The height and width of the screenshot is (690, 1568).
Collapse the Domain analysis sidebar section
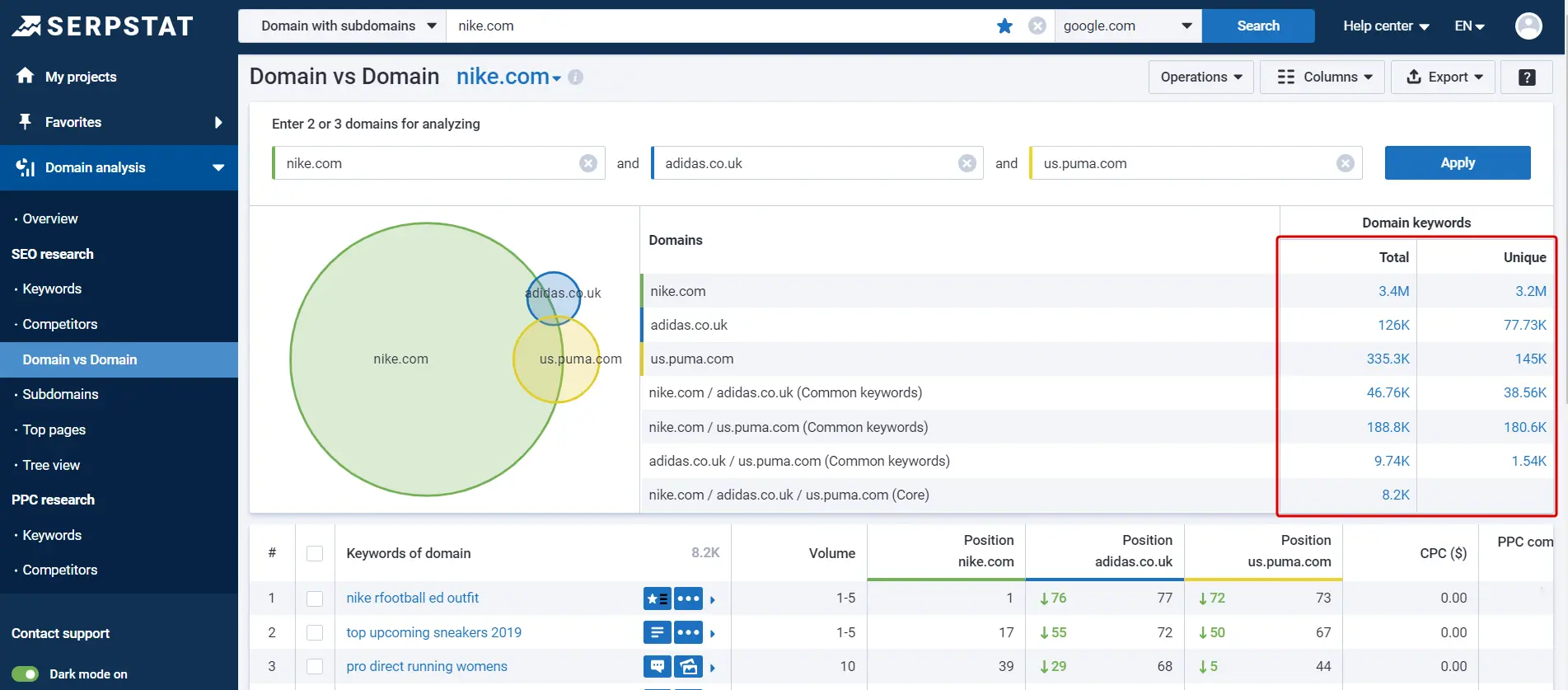[x=218, y=167]
